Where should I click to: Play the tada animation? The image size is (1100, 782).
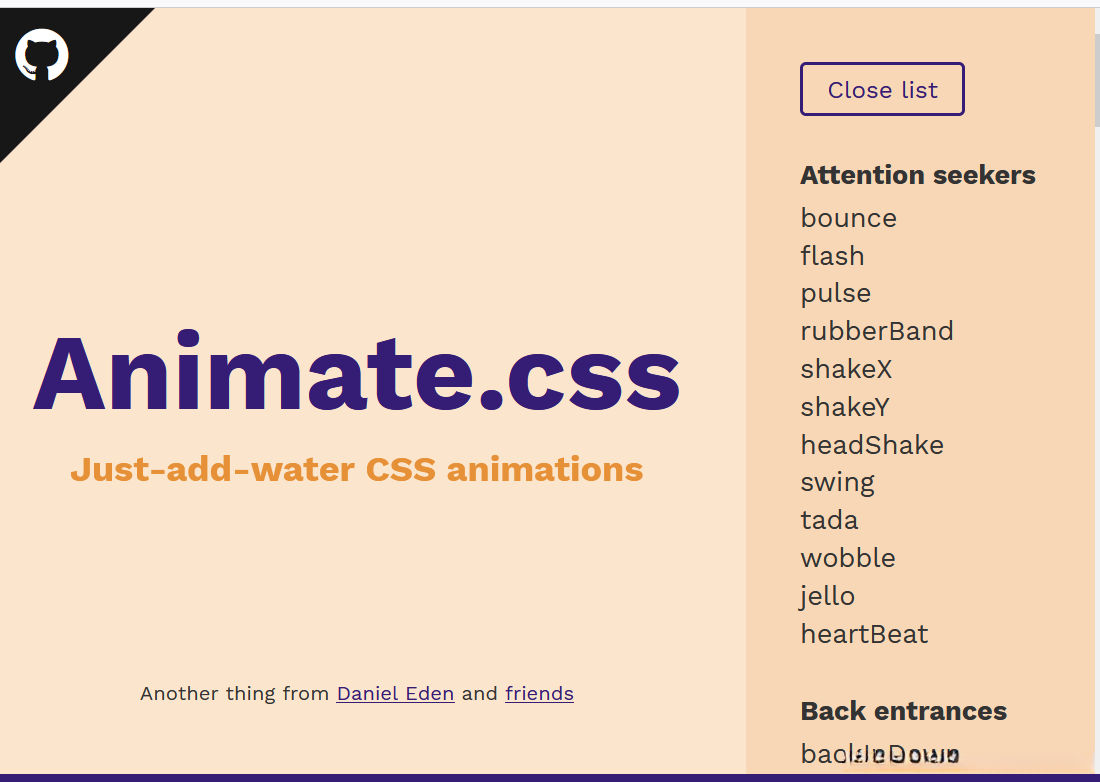click(x=829, y=520)
